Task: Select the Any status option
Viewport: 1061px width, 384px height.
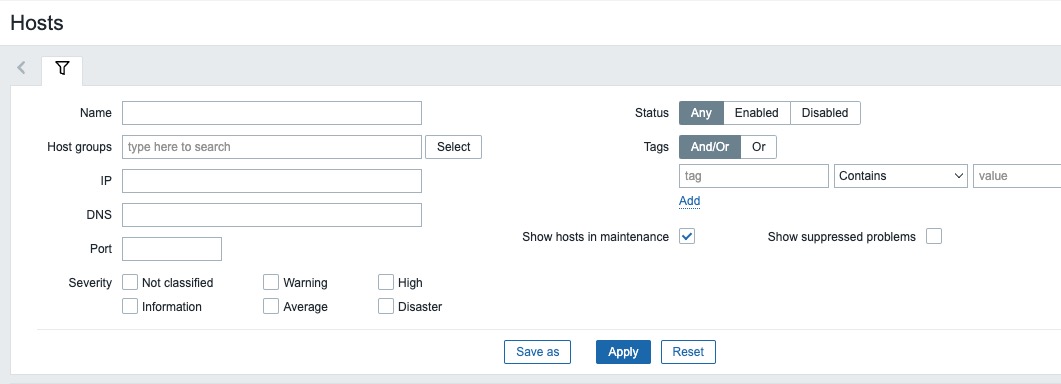Action: tap(701, 113)
